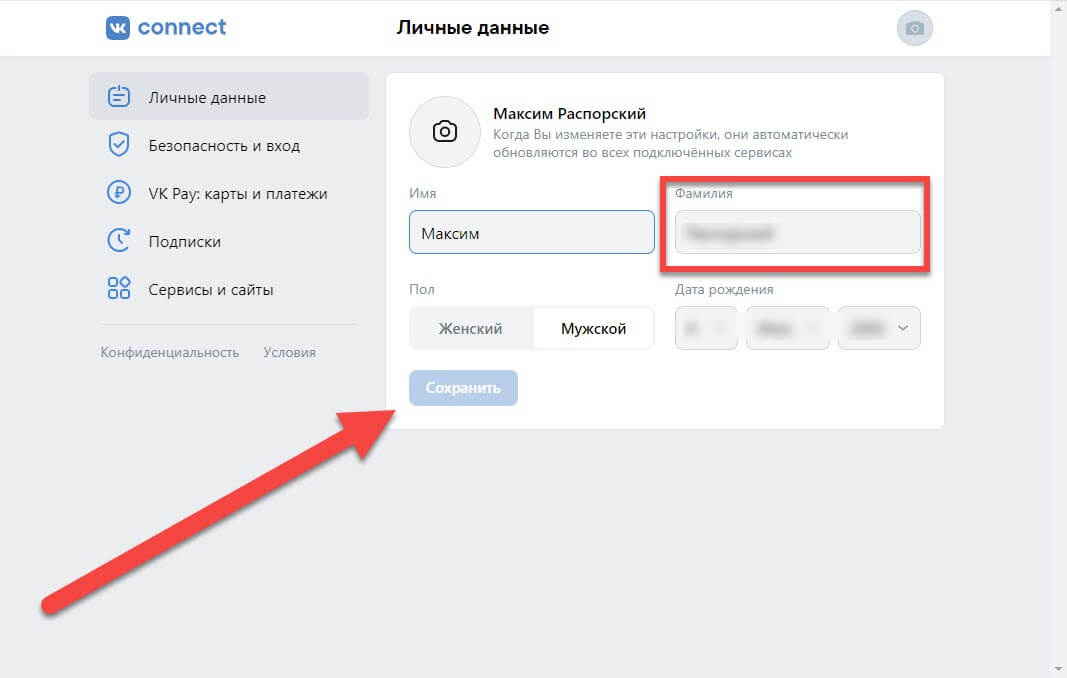Screen dimensions: 1067x678
Task: Click the camera avatar in the header
Action: pyautogui.click(x=915, y=28)
